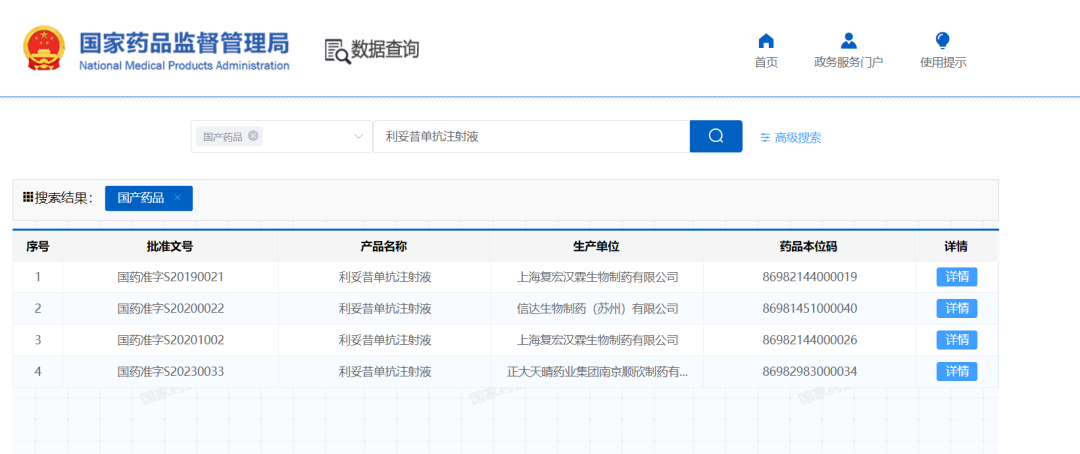Click the 详情 column header
Screen dimensions: 1080x454
(x=956, y=247)
